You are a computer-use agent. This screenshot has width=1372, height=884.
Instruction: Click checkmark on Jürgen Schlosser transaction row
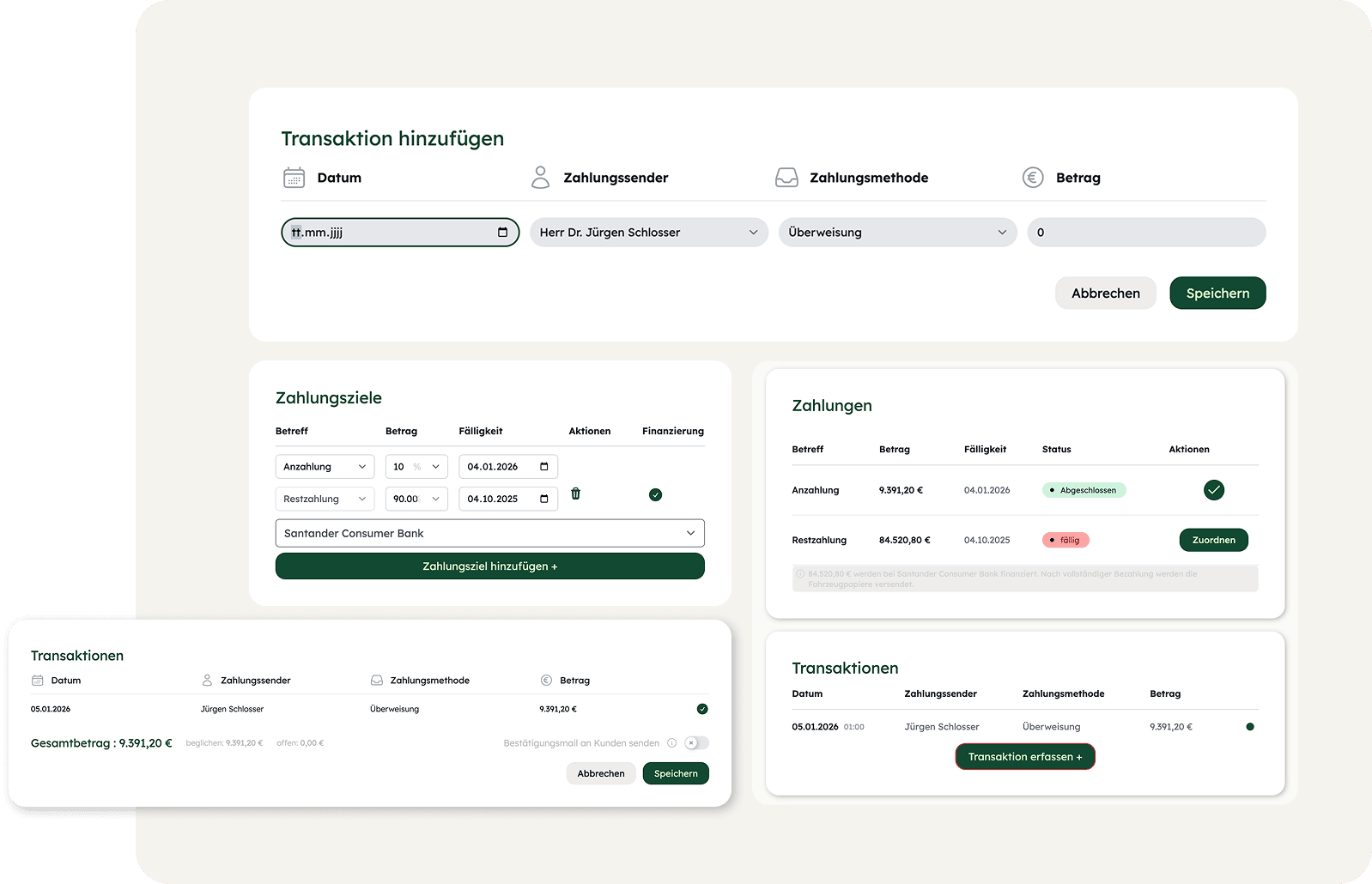[x=702, y=709]
